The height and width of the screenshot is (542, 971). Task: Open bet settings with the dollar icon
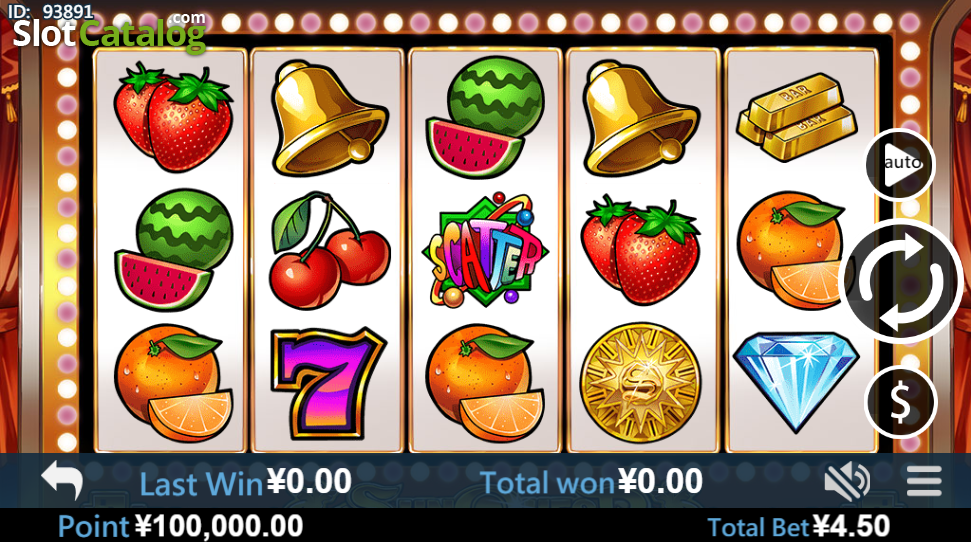pyautogui.click(x=900, y=402)
